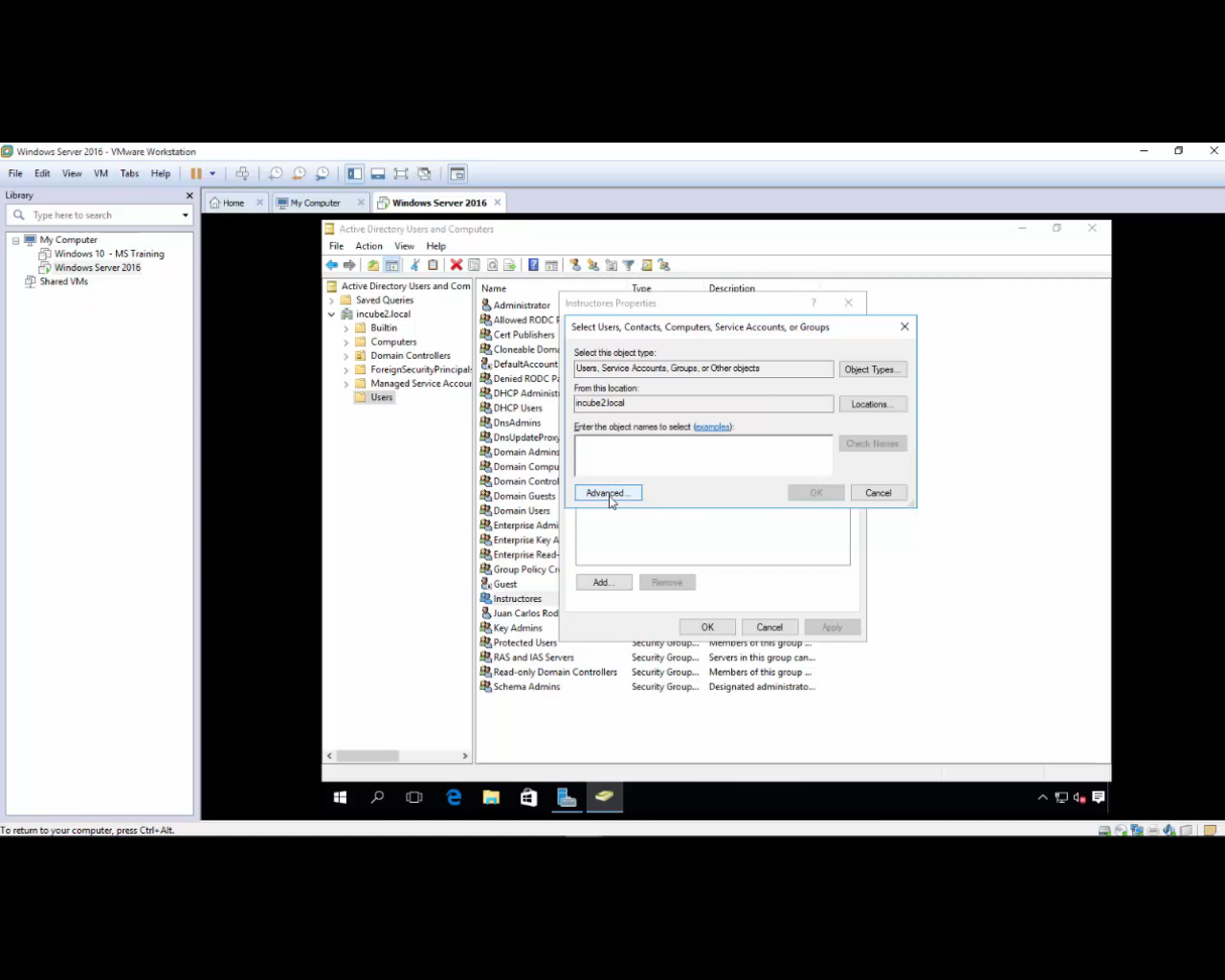Viewport: 1225px width, 980px height.
Task: Click the Revert to snapshot VMware icon
Action: click(x=299, y=173)
